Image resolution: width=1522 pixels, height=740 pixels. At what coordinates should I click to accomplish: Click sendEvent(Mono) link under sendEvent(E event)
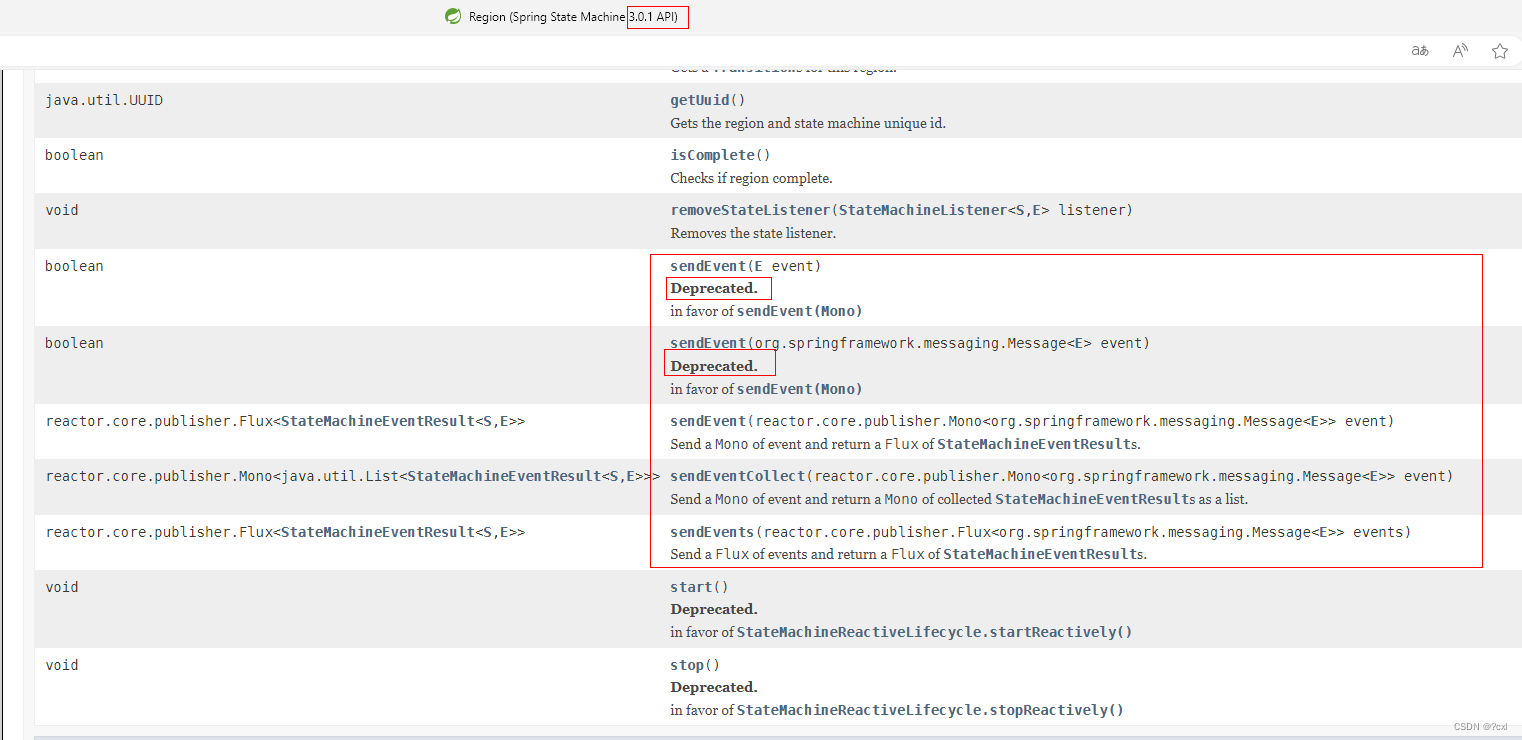[x=799, y=311]
